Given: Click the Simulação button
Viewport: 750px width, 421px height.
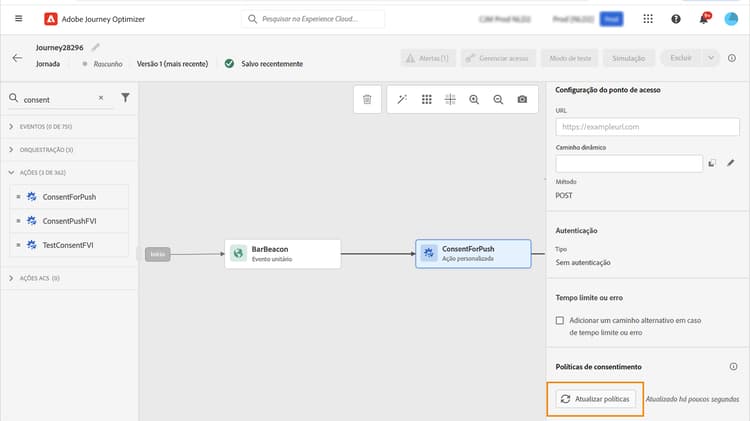Looking at the screenshot, I should tap(629, 58).
